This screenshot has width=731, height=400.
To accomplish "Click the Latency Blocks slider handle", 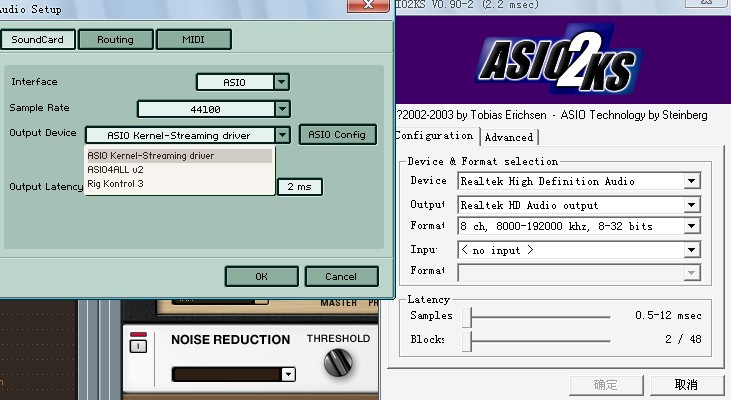I will point(467,341).
